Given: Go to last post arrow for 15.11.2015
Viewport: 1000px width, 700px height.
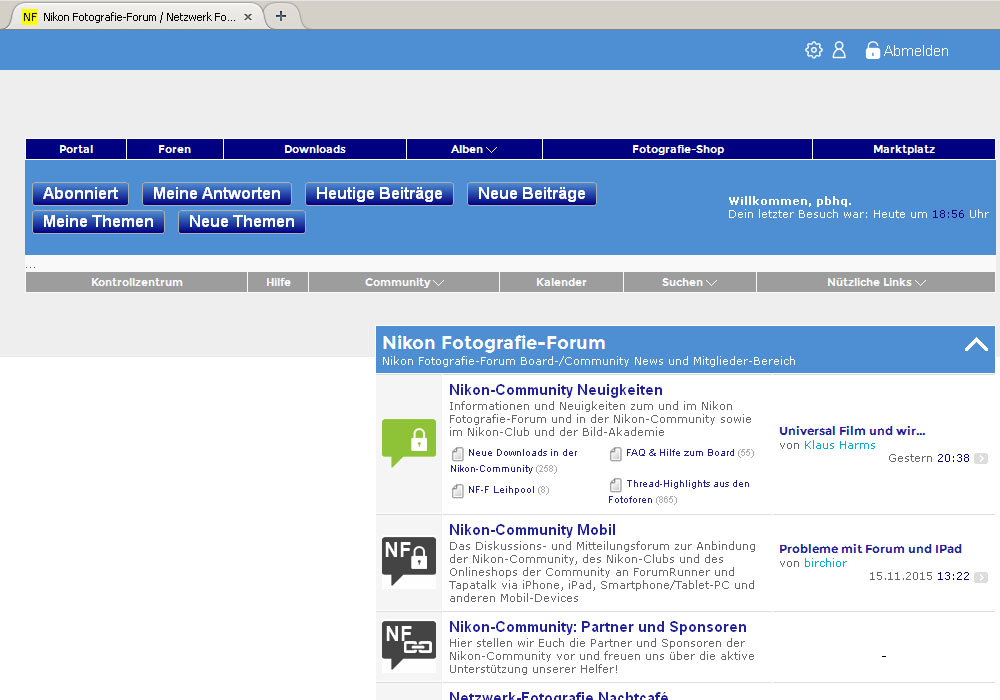Looking at the screenshot, I should pos(981,577).
